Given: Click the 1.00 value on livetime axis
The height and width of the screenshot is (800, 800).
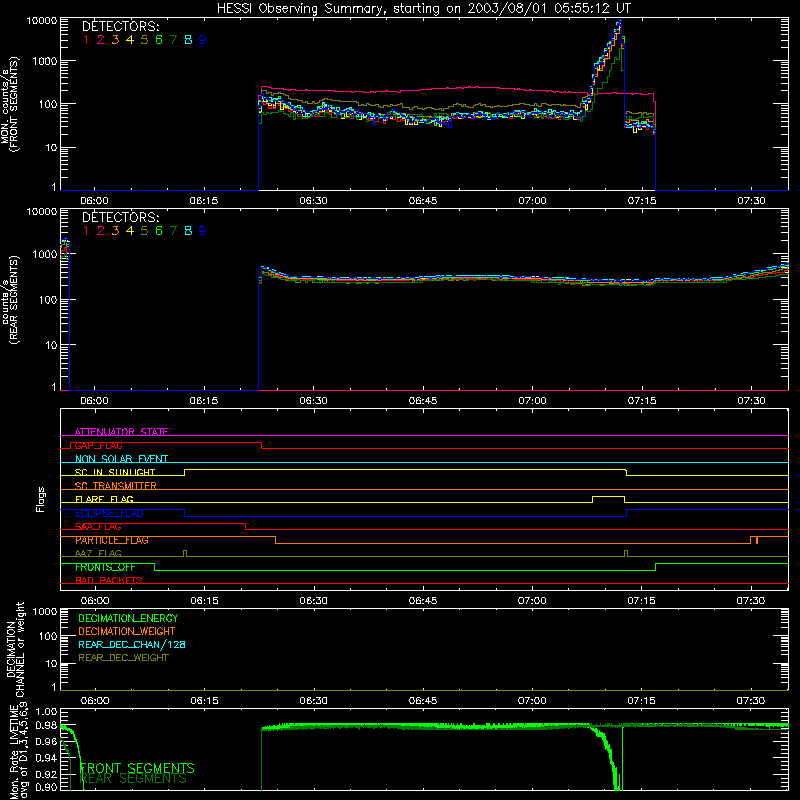Looking at the screenshot, I should point(47,711).
